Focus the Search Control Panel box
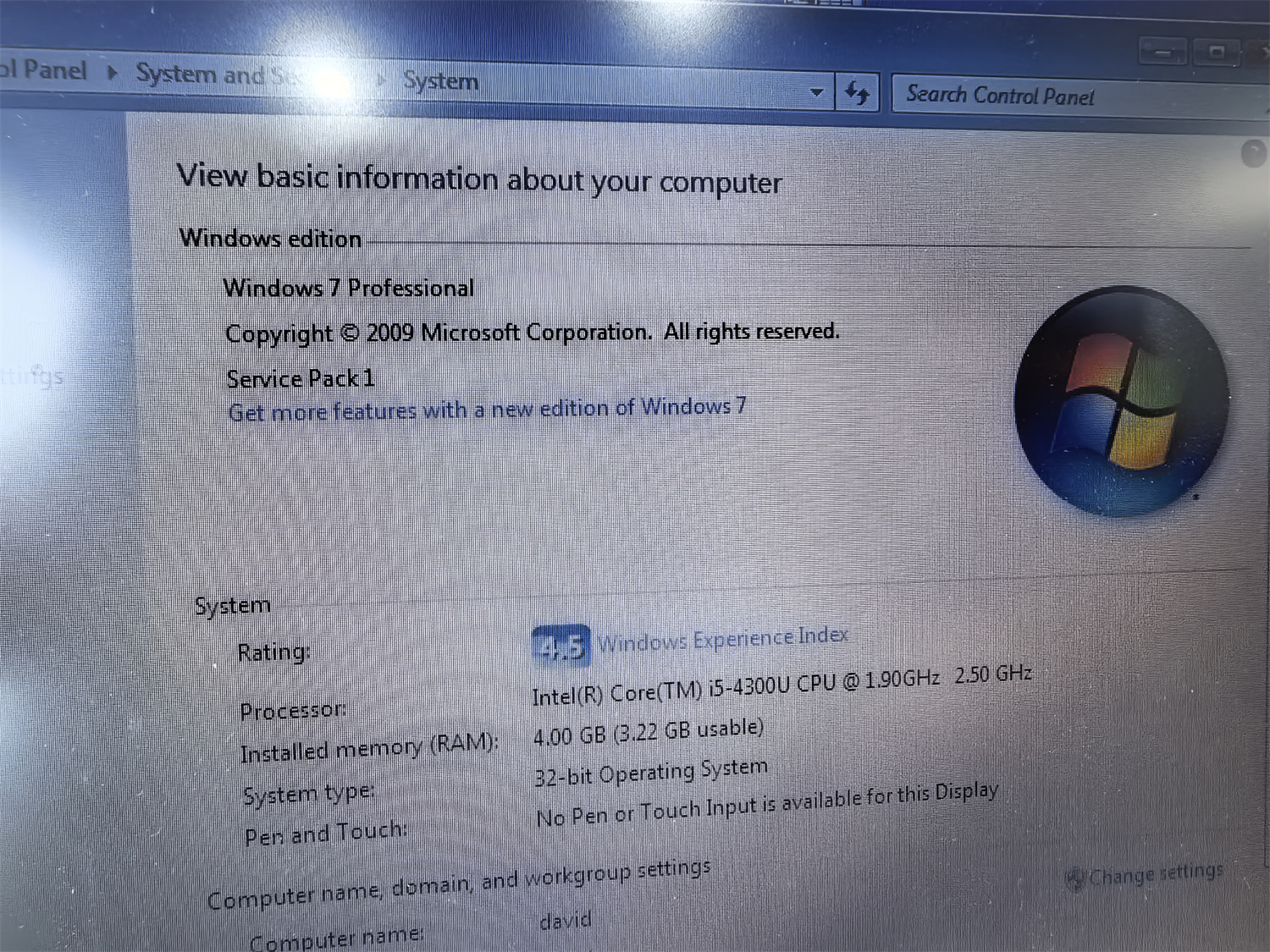The height and width of the screenshot is (952, 1270). (1079, 96)
